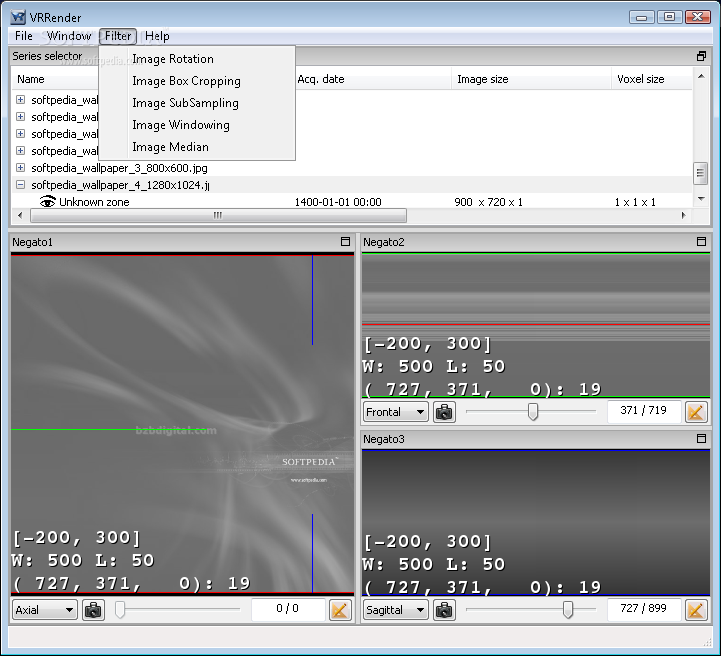Viewport: 721px width, 656px height.
Task: Expand the second softpedia_wal series row
Action: pyautogui.click(x=20, y=116)
